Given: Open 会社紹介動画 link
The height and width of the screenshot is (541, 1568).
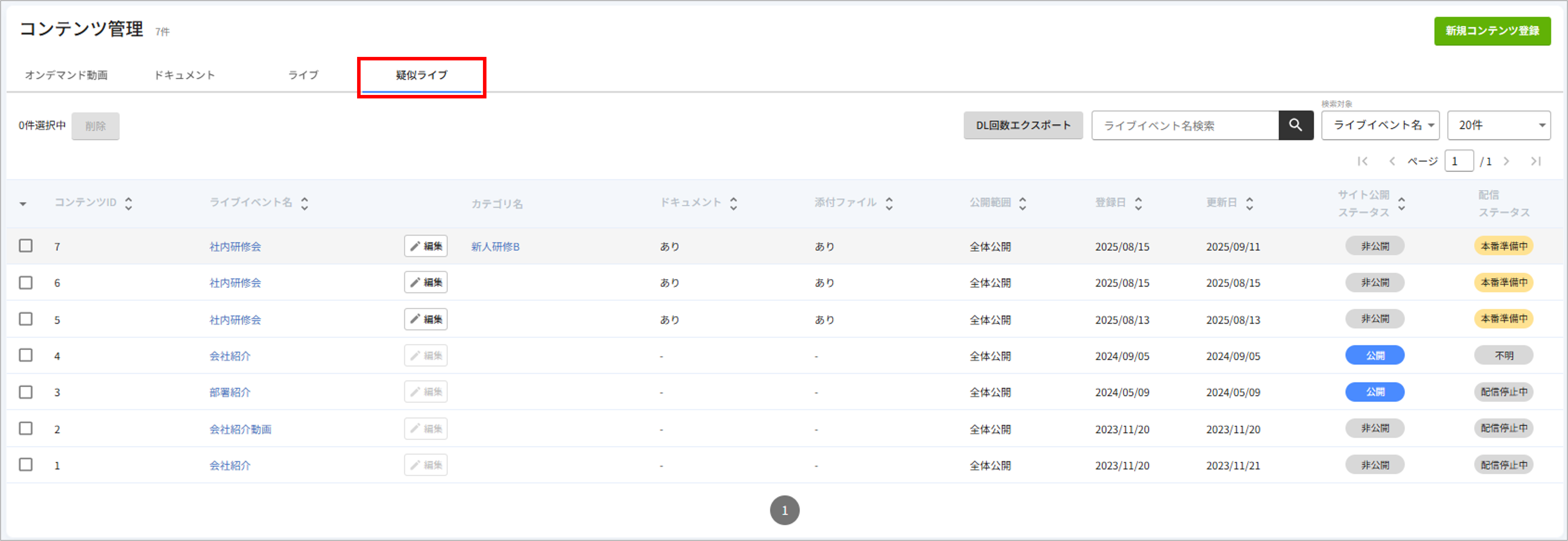Looking at the screenshot, I should pyautogui.click(x=240, y=430).
